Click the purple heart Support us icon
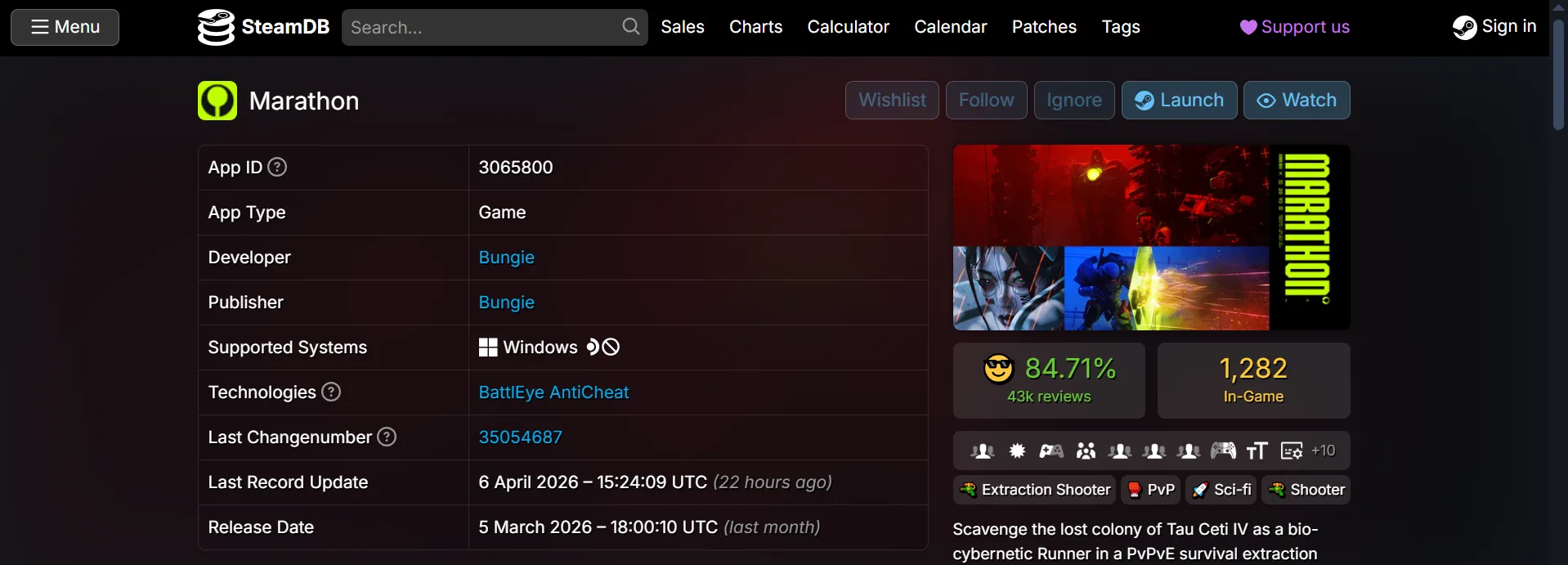The width and height of the screenshot is (1568, 565). click(x=1248, y=27)
